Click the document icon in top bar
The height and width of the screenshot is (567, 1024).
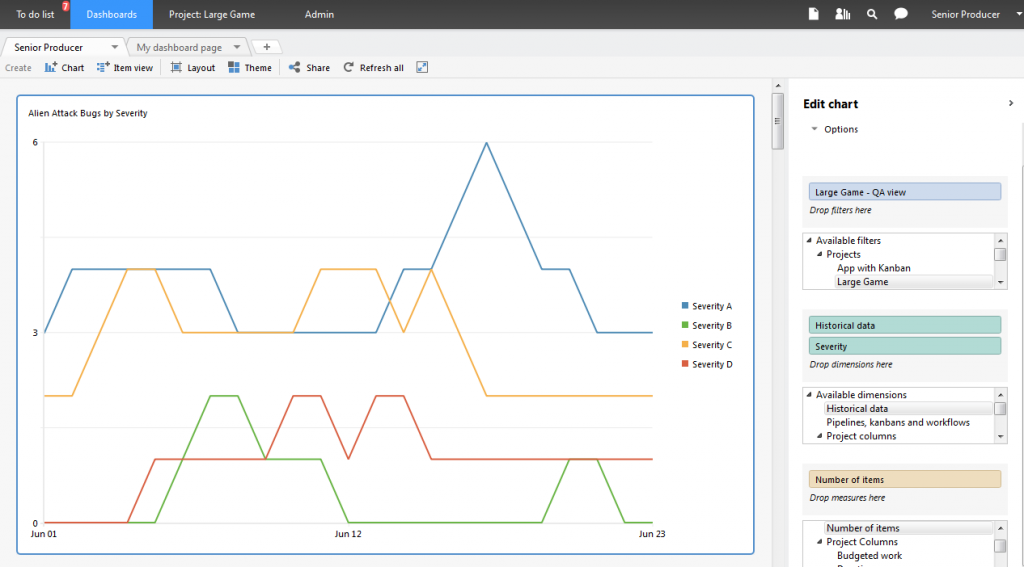(814, 14)
